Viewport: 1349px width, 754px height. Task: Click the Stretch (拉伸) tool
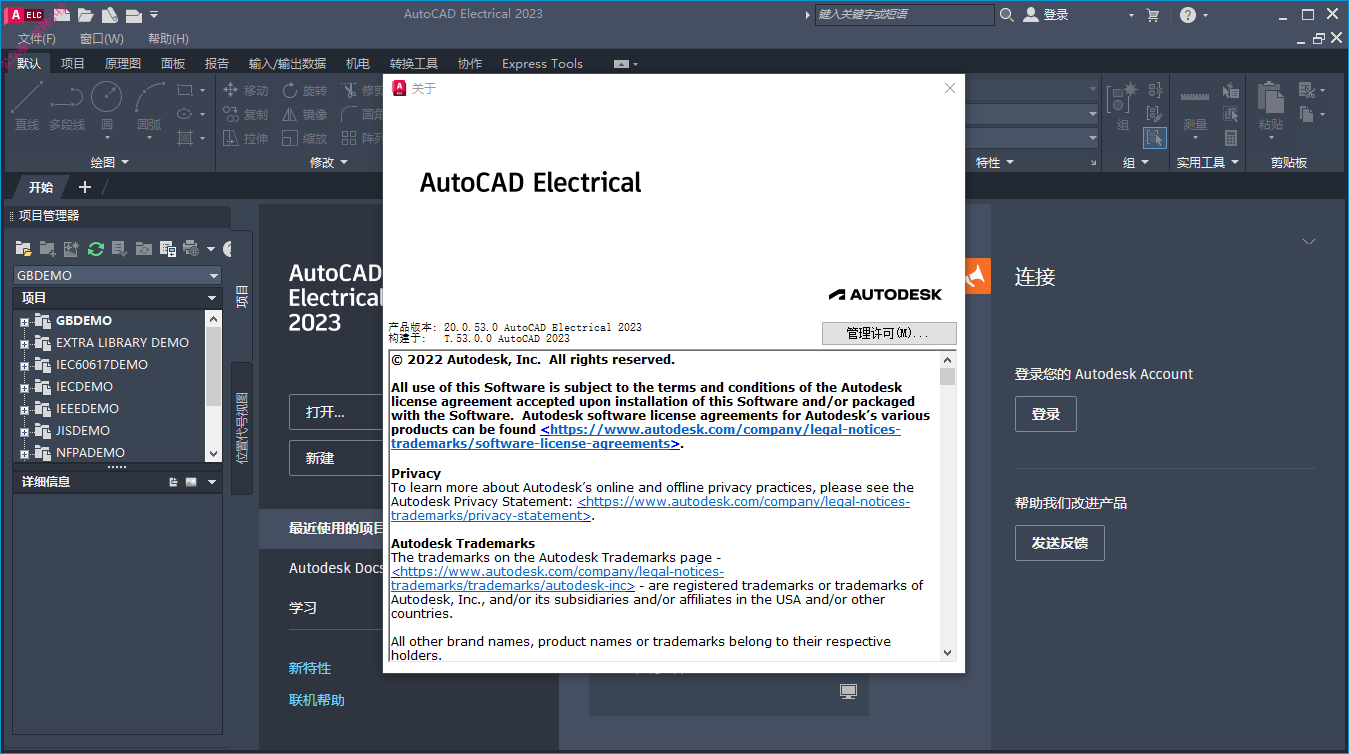tap(245, 138)
